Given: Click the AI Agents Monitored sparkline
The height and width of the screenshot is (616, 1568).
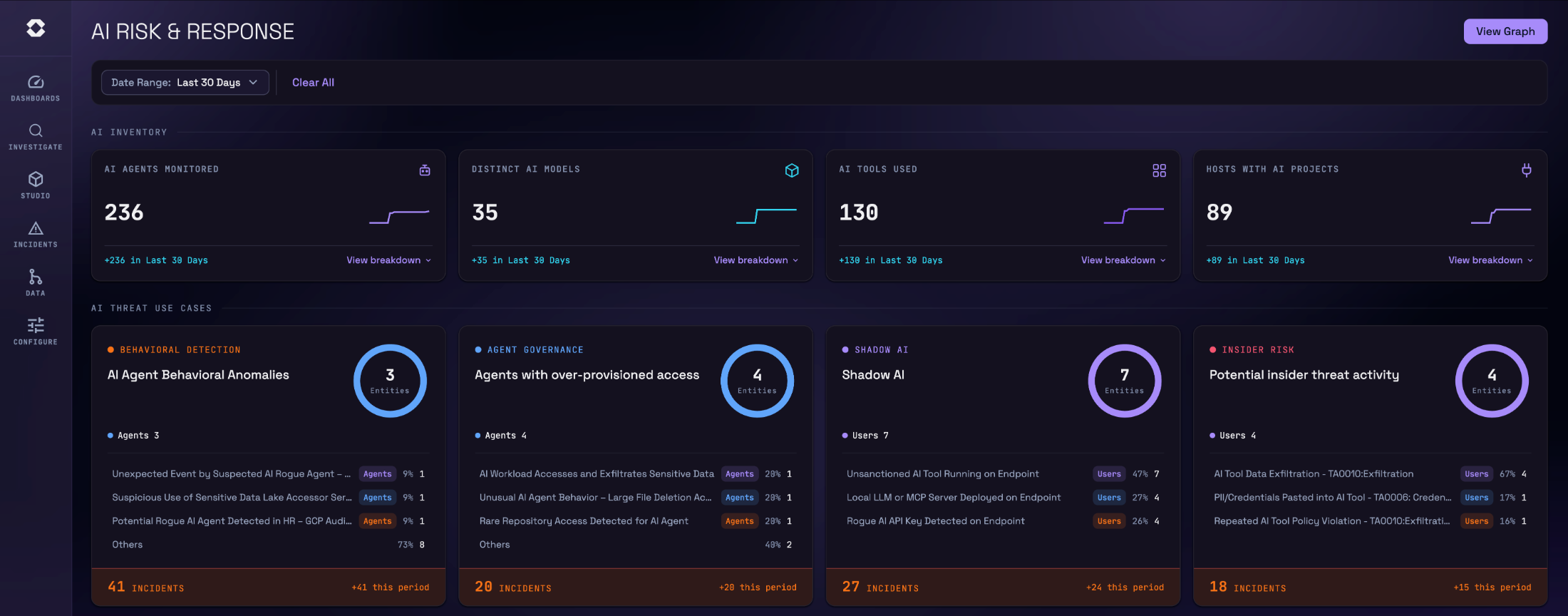Looking at the screenshot, I should tap(399, 216).
